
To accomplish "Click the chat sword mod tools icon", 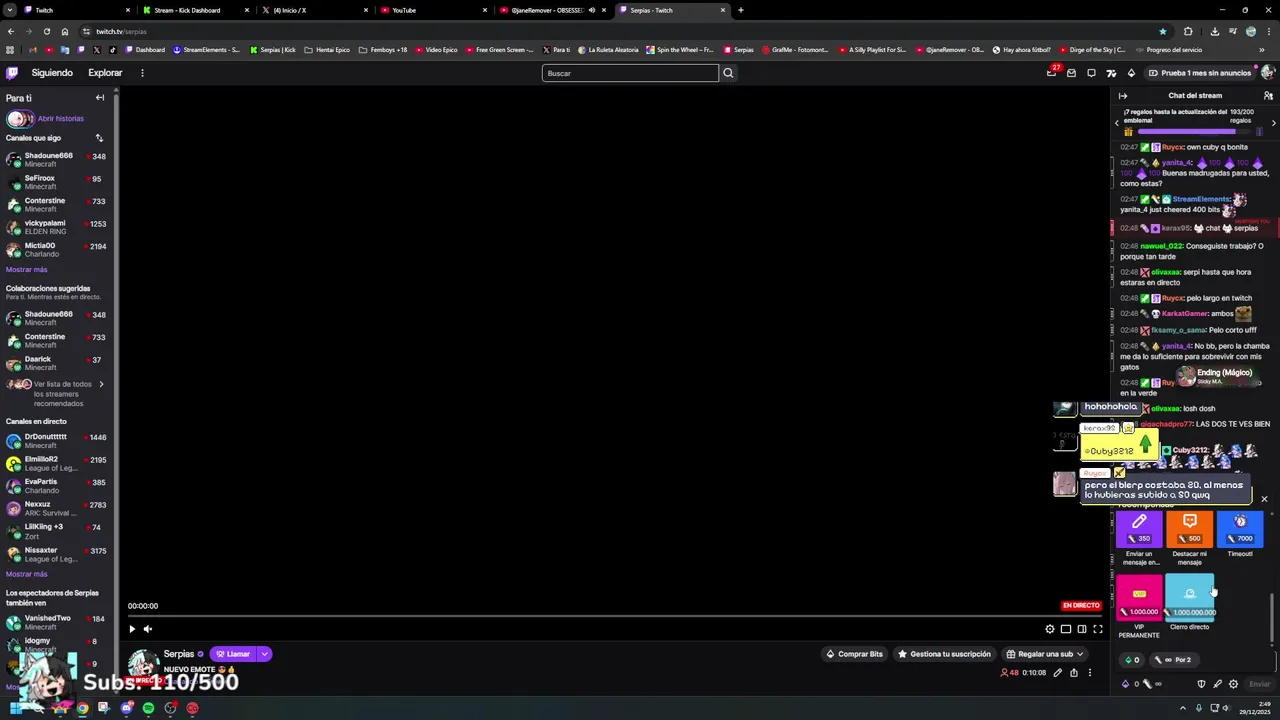I will (1217, 684).
